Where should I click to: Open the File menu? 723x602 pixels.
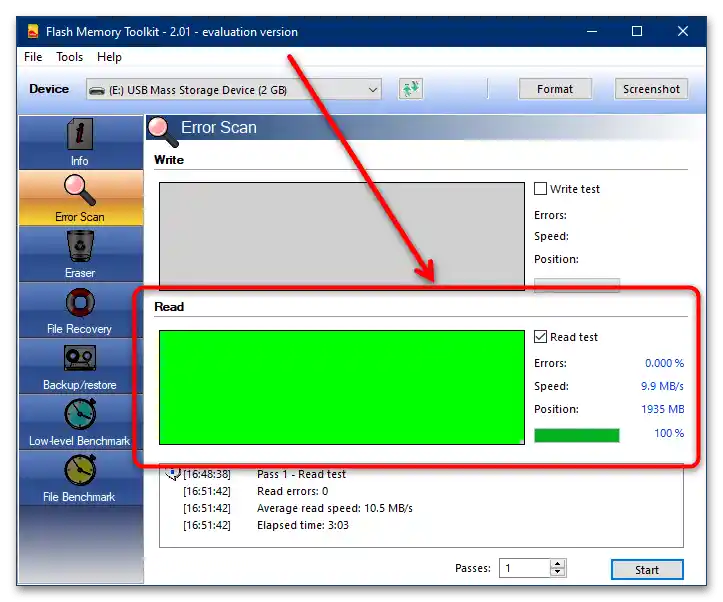[33, 57]
